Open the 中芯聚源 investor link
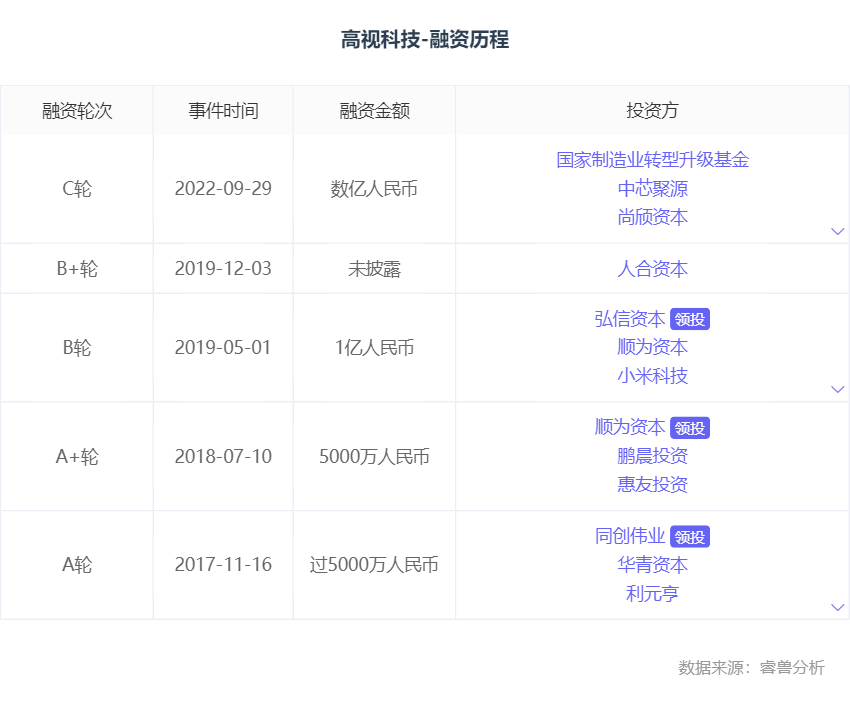 pyautogui.click(x=653, y=189)
